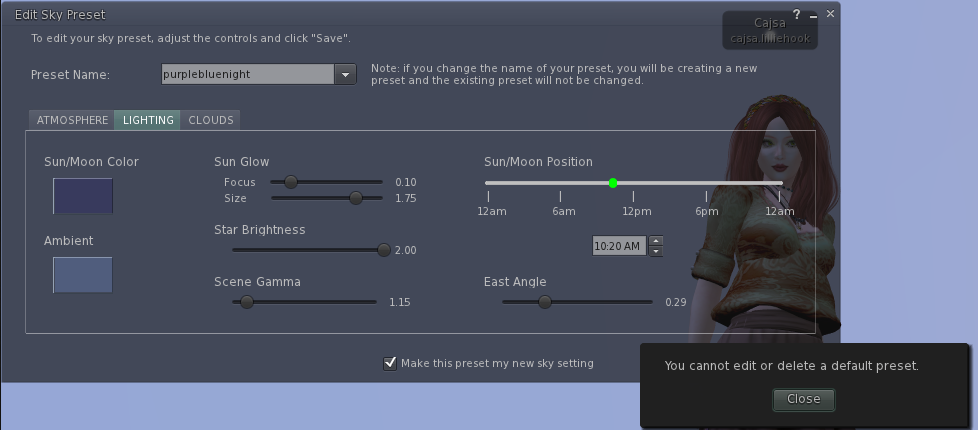Open the Ambient color swatch
Image resolution: width=978 pixels, height=430 pixels.
pos(83,275)
